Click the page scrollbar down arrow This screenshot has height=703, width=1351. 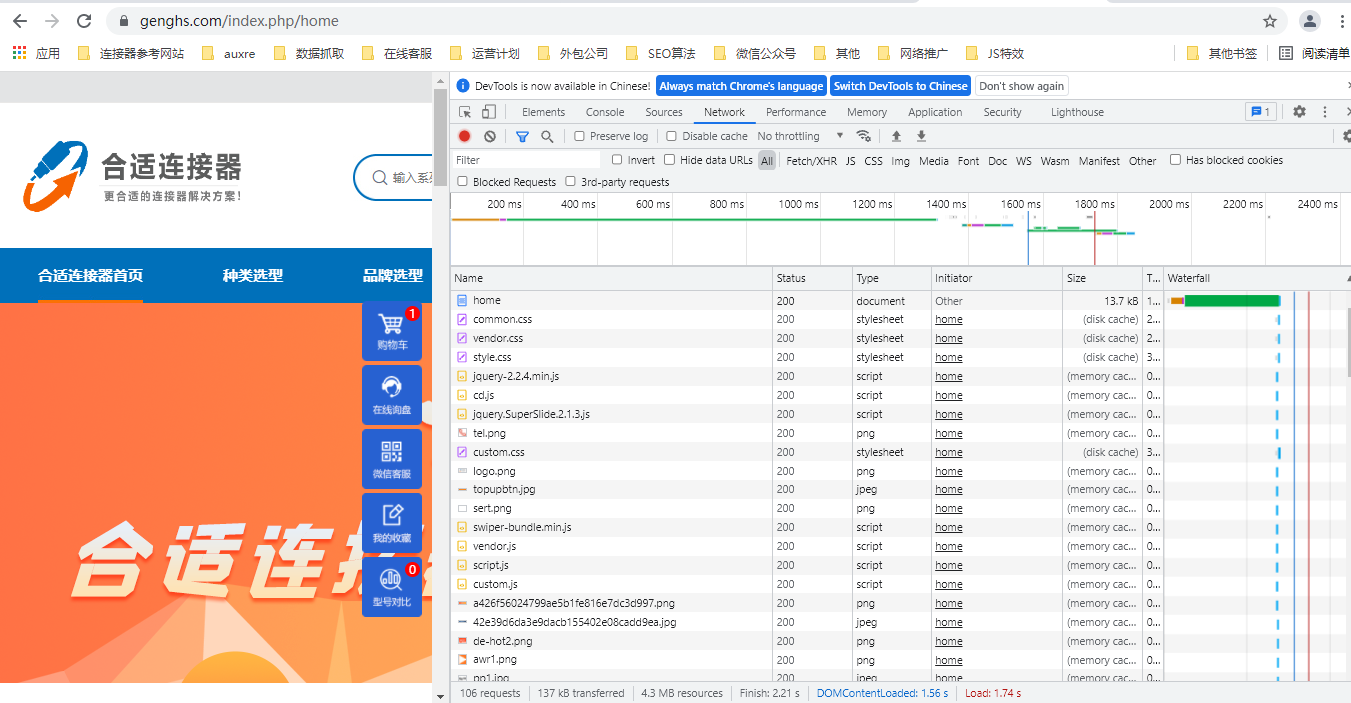441,695
